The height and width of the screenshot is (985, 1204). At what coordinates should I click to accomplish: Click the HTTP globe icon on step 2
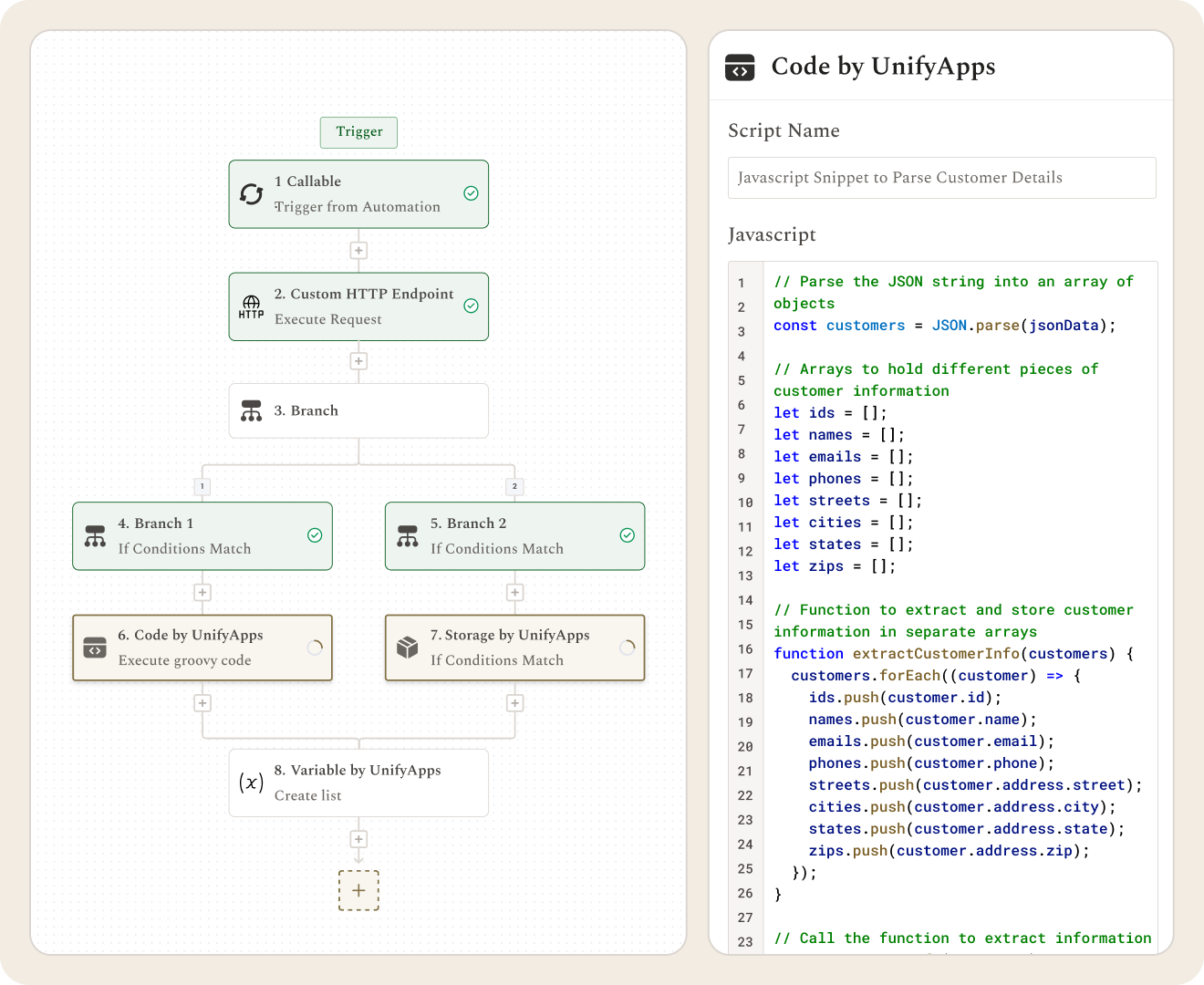252,306
